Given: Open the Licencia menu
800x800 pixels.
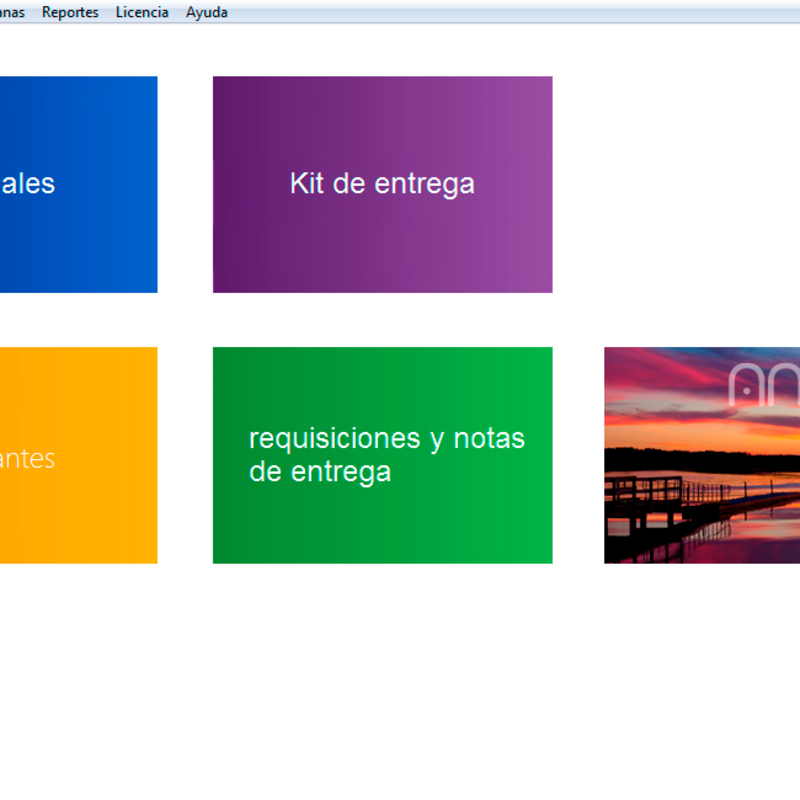Looking at the screenshot, I should tap(142, 12).
